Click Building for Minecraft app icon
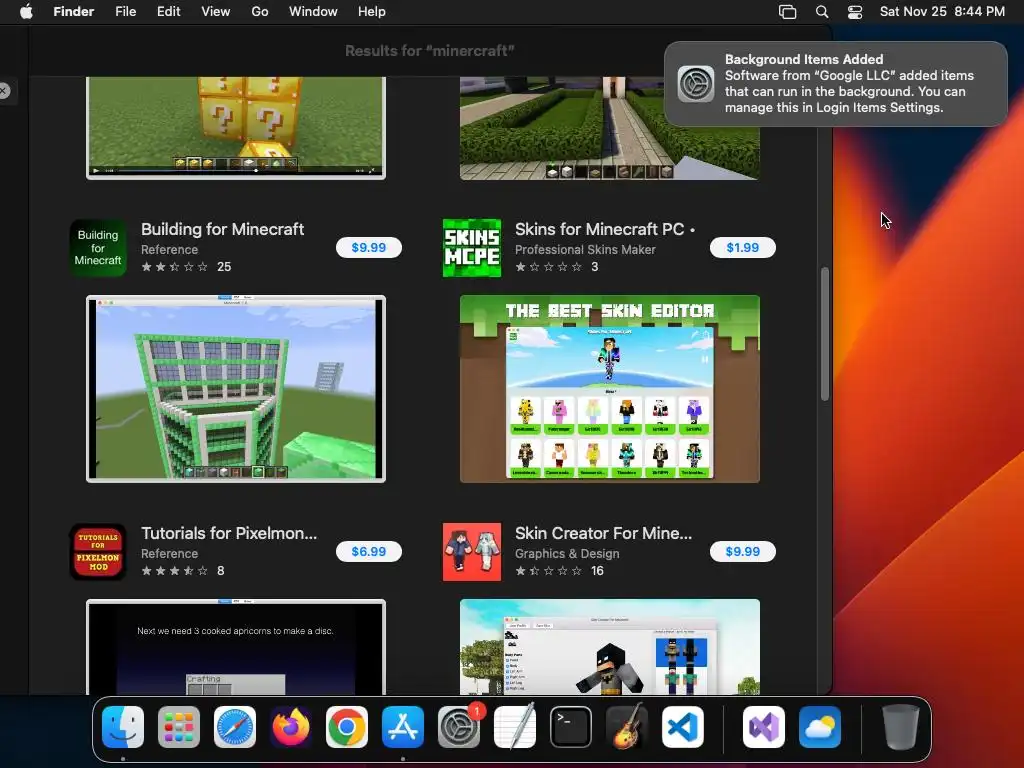 (98, 248)
